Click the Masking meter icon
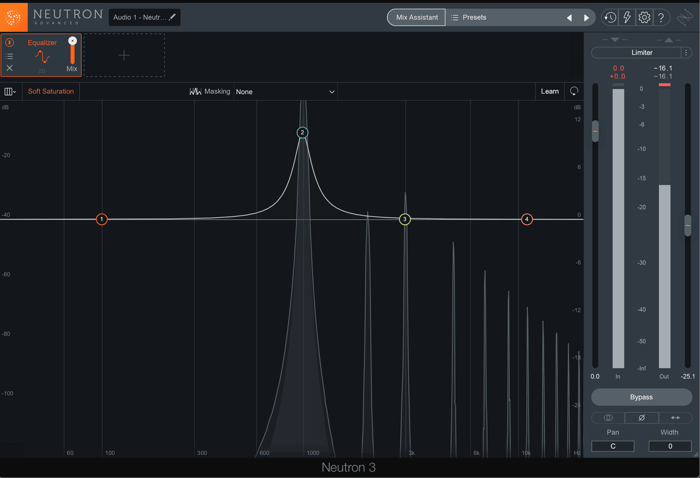700x478 pixels. point(195,91)
